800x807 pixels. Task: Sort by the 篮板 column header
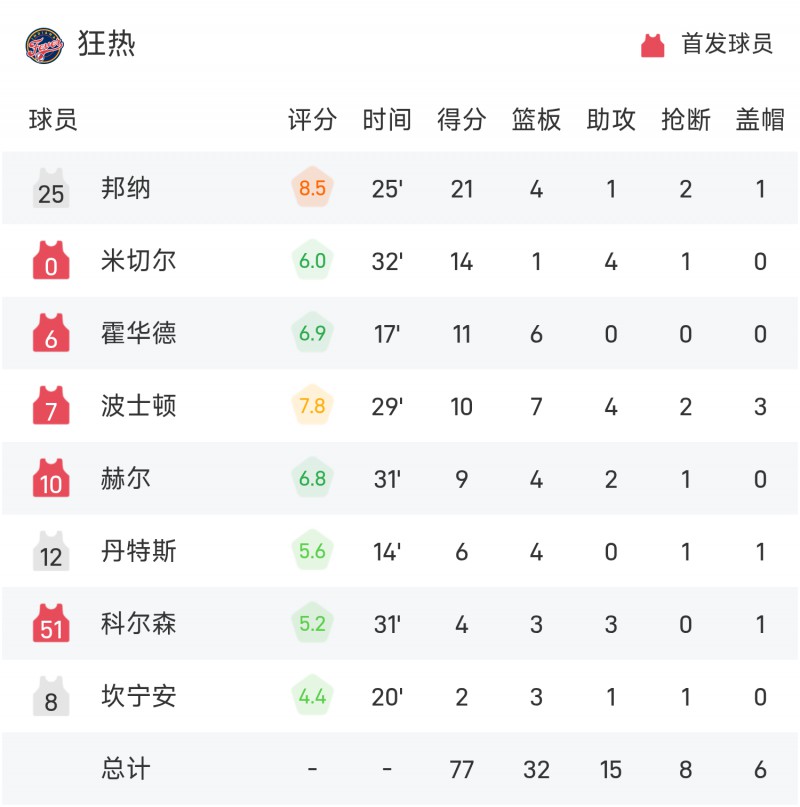tap(536, 120)
